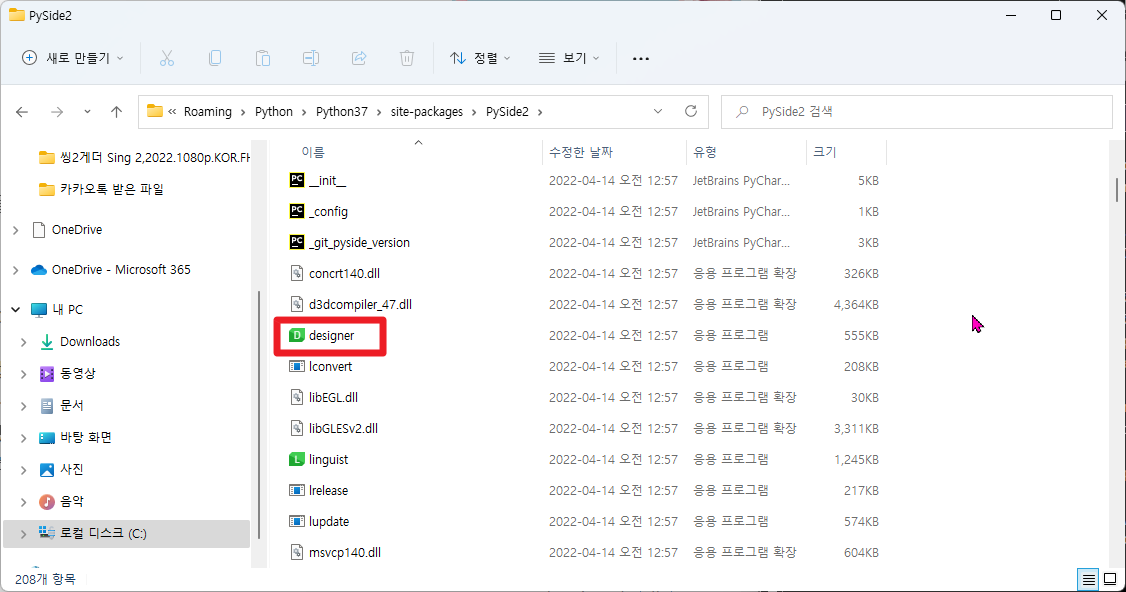Open address bar history dropdown
The height and width of the screenshot is (592, 1126).
click(x=658, y=111)
